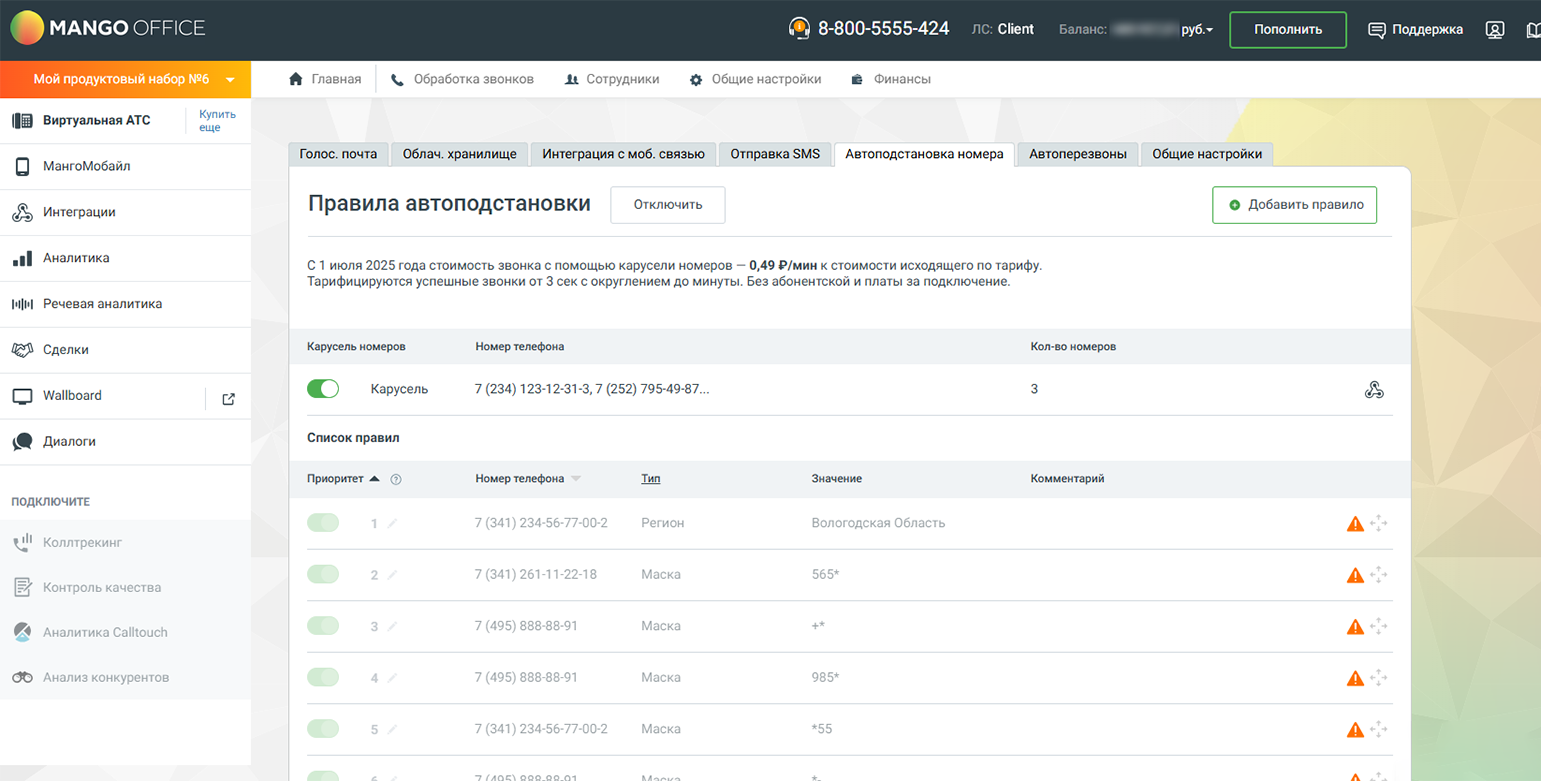Sort by Номер телефона column arrow
Viewport: 1541px width, 781px height.
click(x=576, y=480)
